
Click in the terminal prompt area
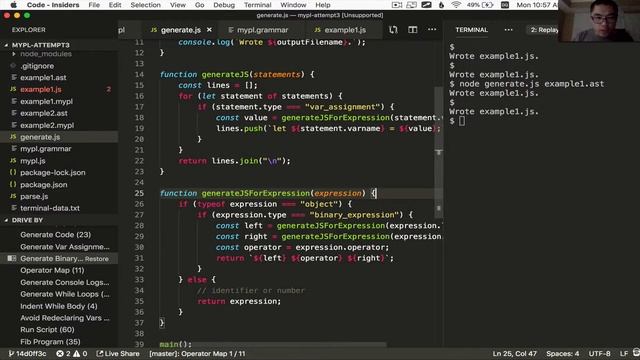(x=462, y=121)
